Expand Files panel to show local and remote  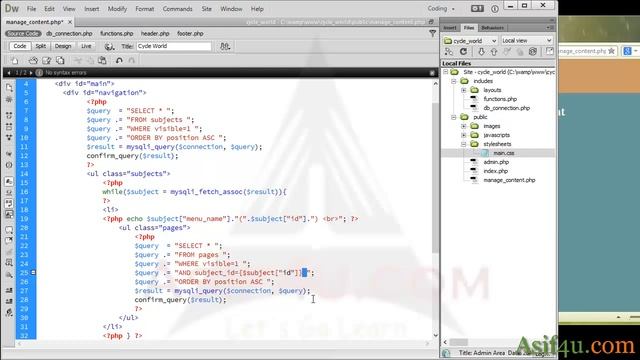tap(550, 51)
